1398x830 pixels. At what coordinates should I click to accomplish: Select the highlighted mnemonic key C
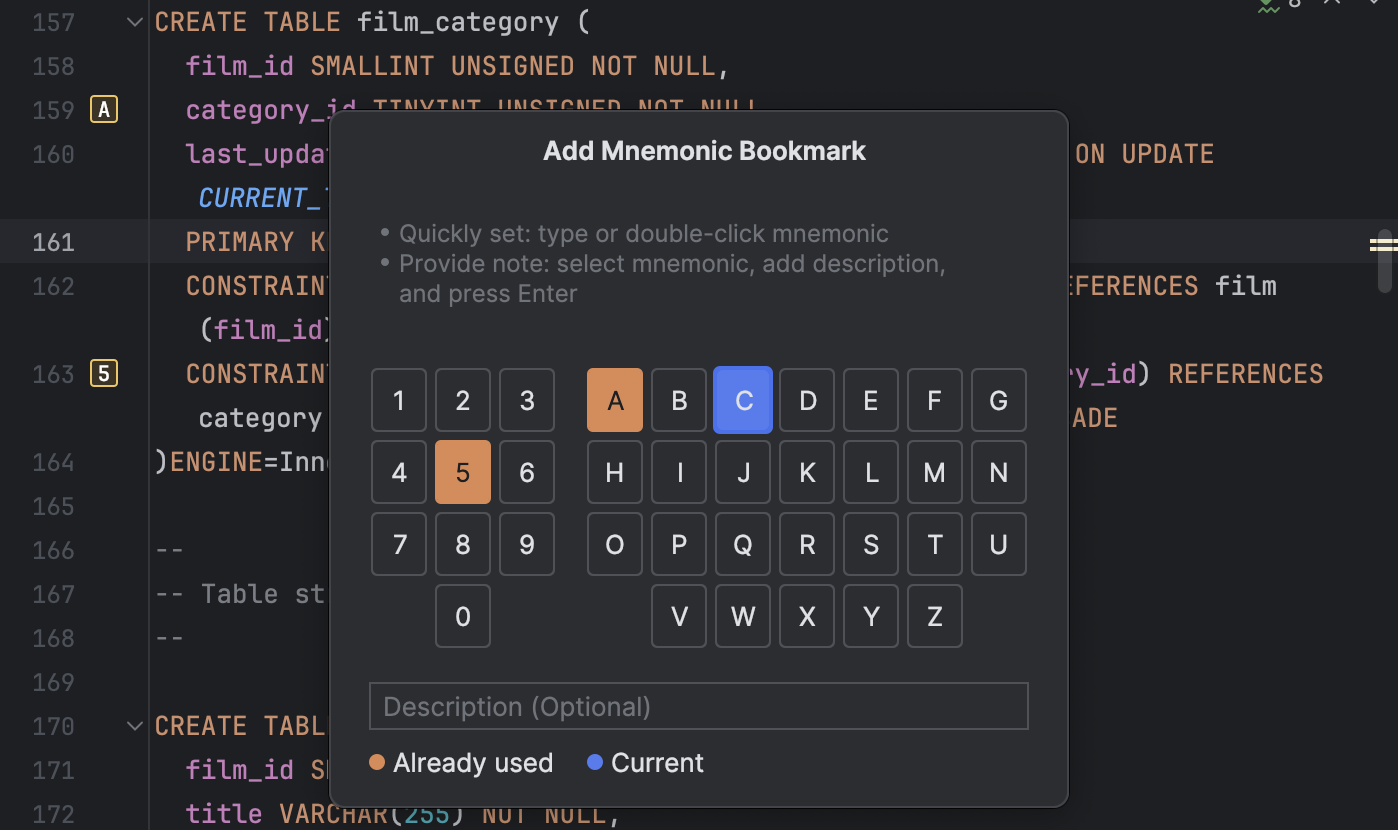pos(743,400)
